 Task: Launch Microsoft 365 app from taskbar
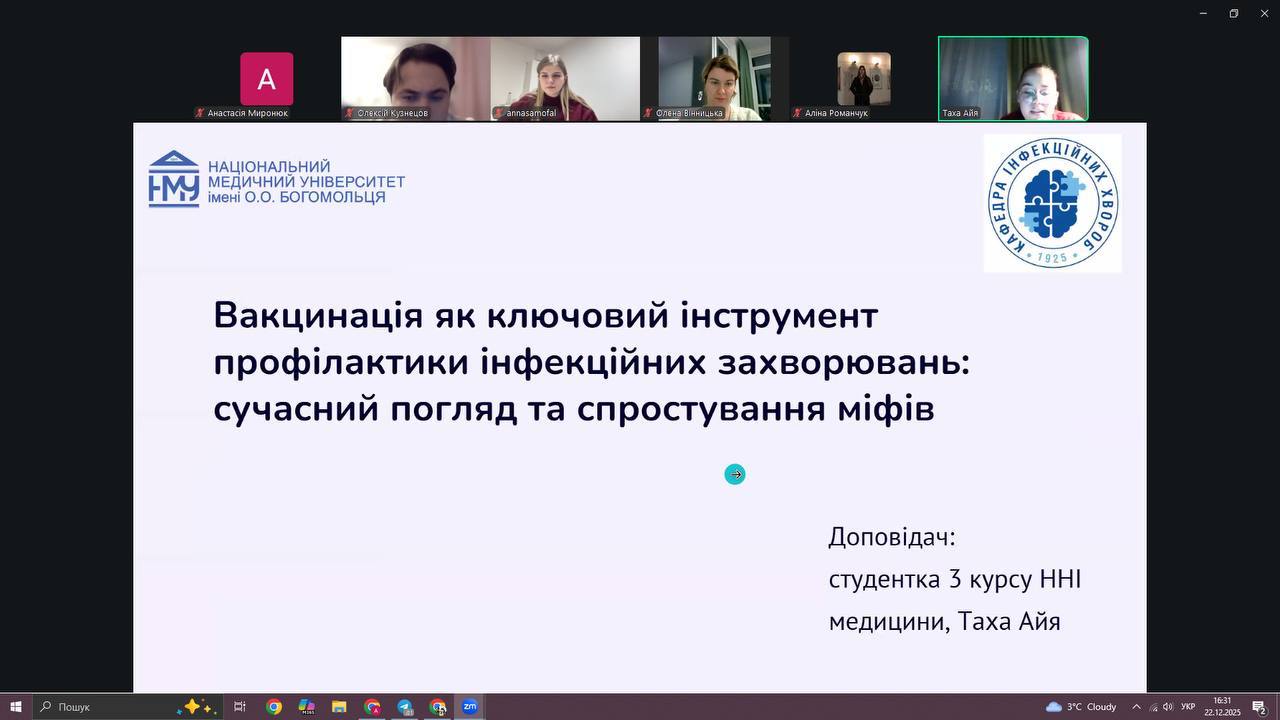tap(307, 707)
